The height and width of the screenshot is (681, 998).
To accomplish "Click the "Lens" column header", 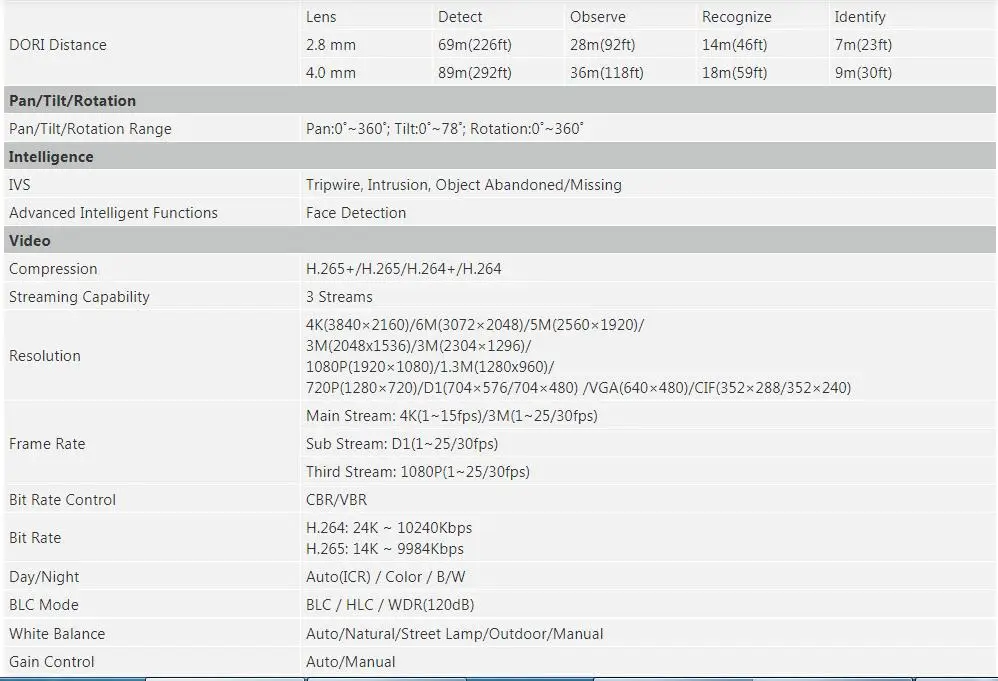I will point(321,17).
